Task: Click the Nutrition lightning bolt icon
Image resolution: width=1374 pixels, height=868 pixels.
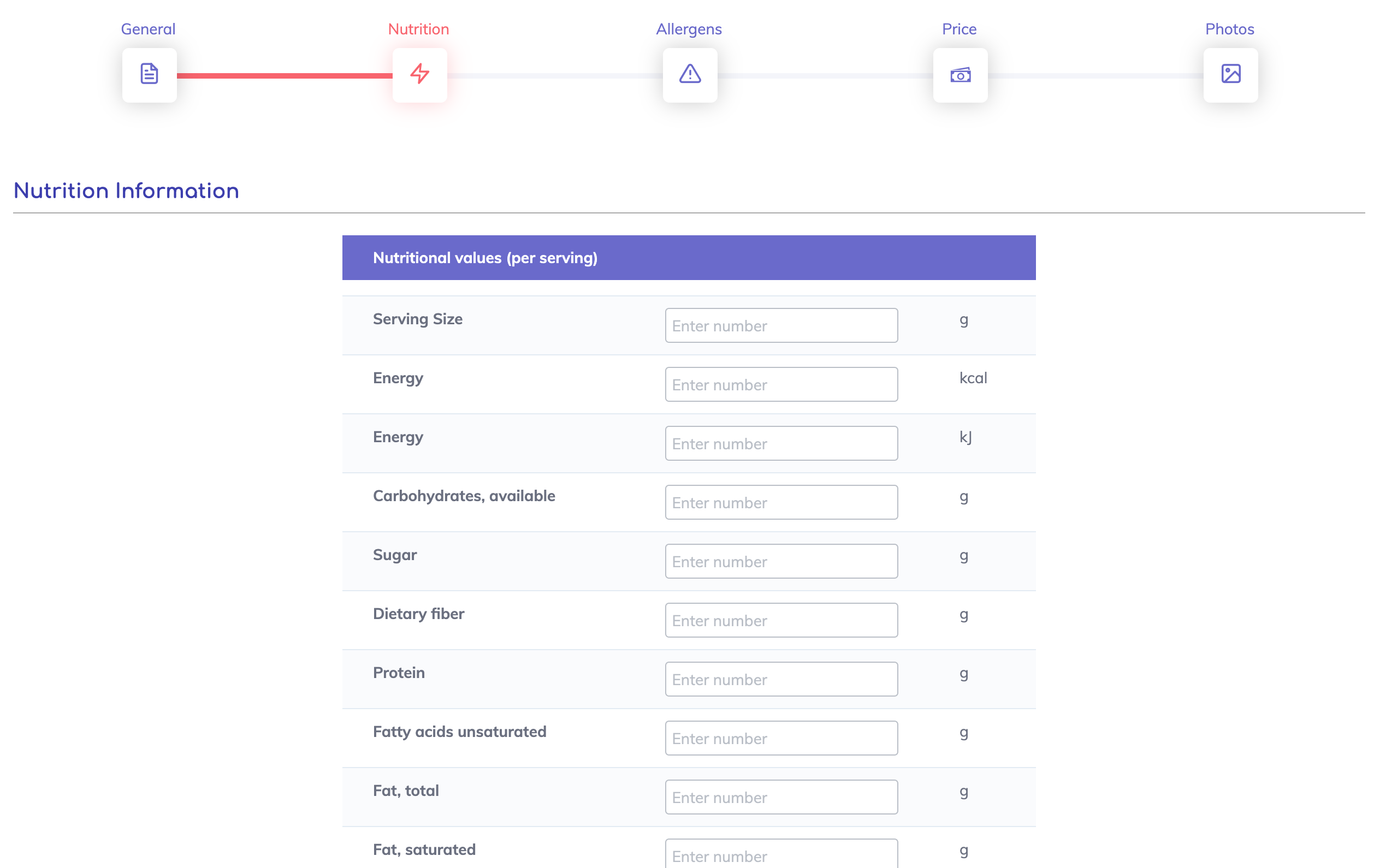Action: pyautogui.click(x=419, y=75)
